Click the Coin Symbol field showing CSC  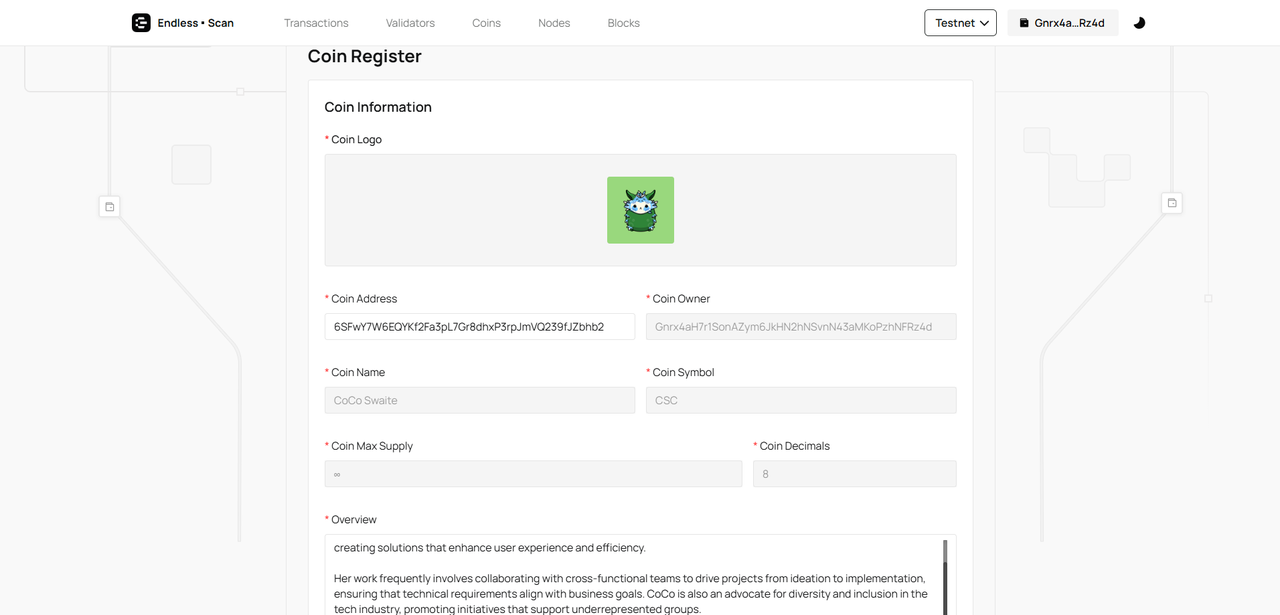(x=800, y=400)
